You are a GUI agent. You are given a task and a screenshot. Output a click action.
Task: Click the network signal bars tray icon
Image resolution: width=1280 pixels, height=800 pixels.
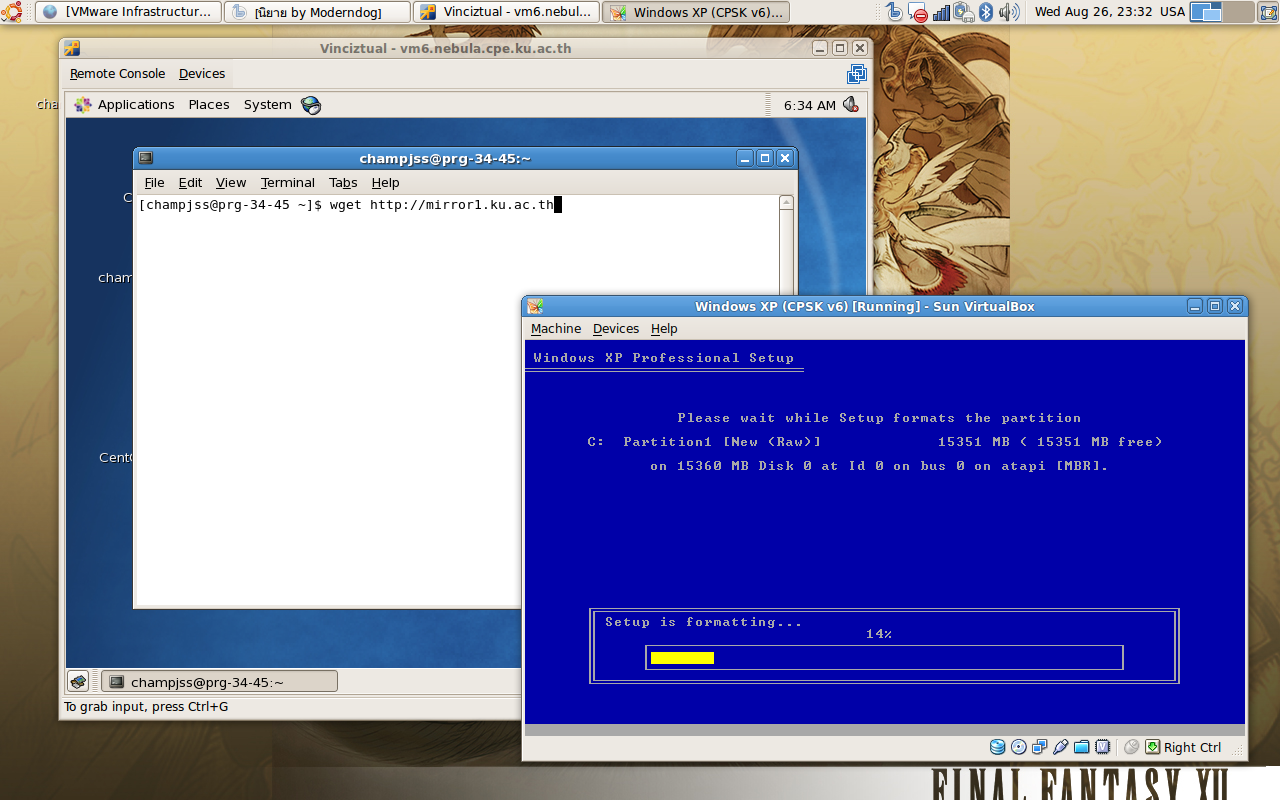pyautogui.click(x=941, y=12)
